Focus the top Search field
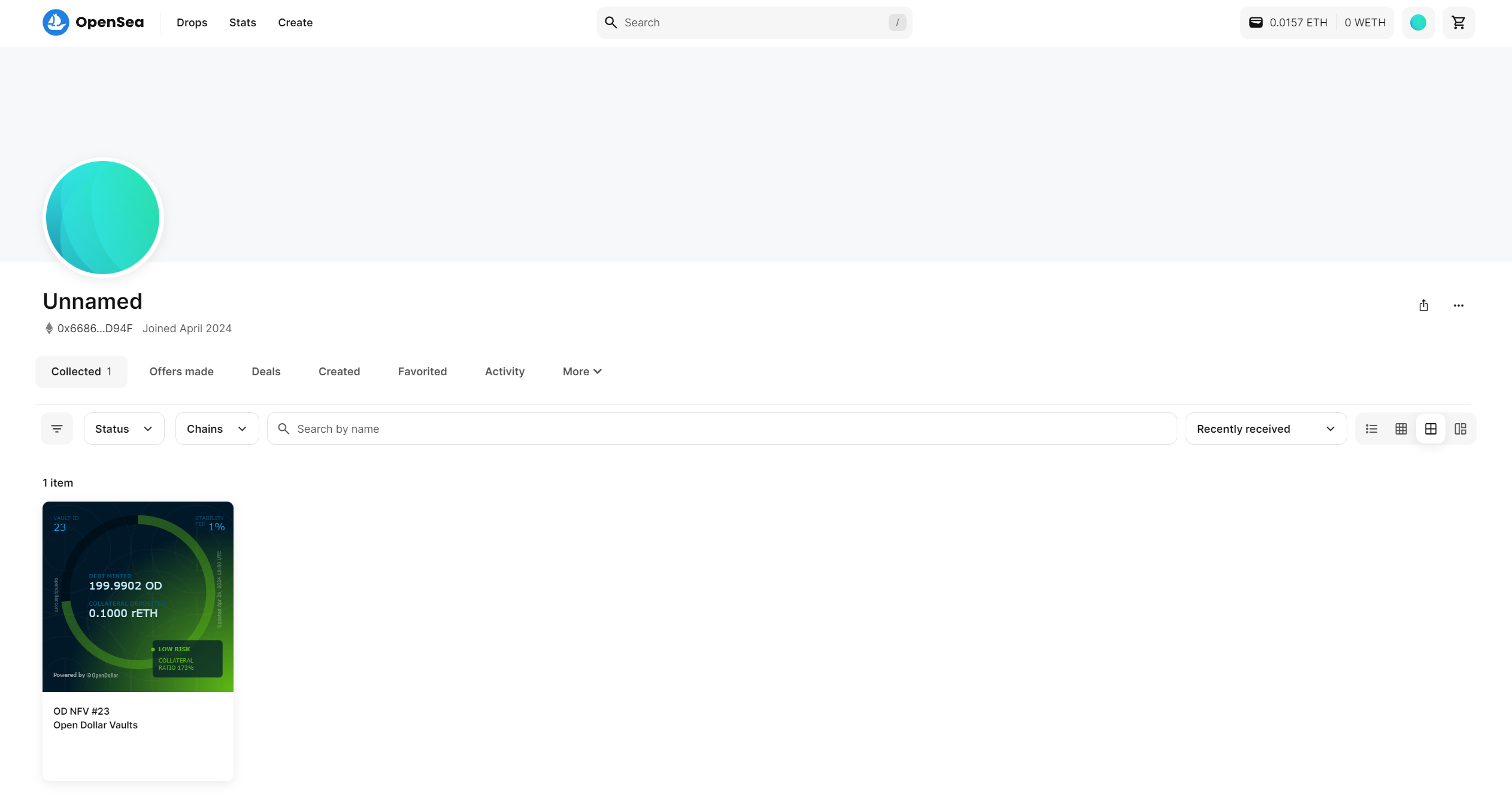The image size is (1512, 811). coord(754,23)
